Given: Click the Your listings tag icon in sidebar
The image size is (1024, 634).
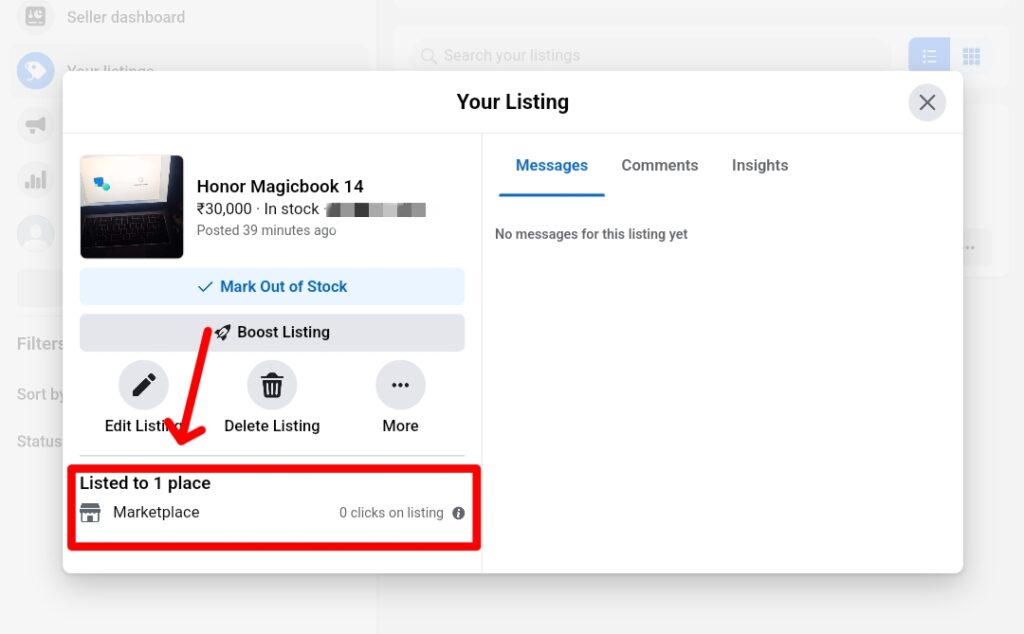Looking at the screenshot, I should point(35,71).
